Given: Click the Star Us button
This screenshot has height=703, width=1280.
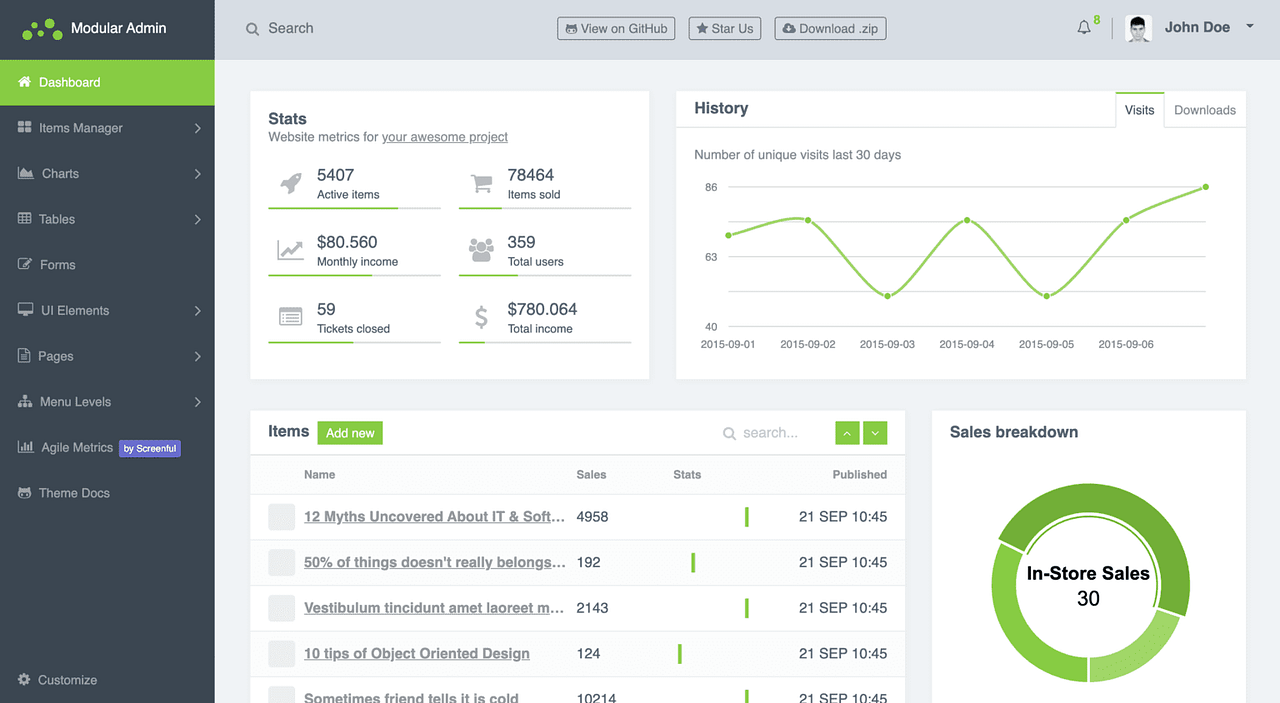Looking at the screenshot, I should tap(724, 28).
